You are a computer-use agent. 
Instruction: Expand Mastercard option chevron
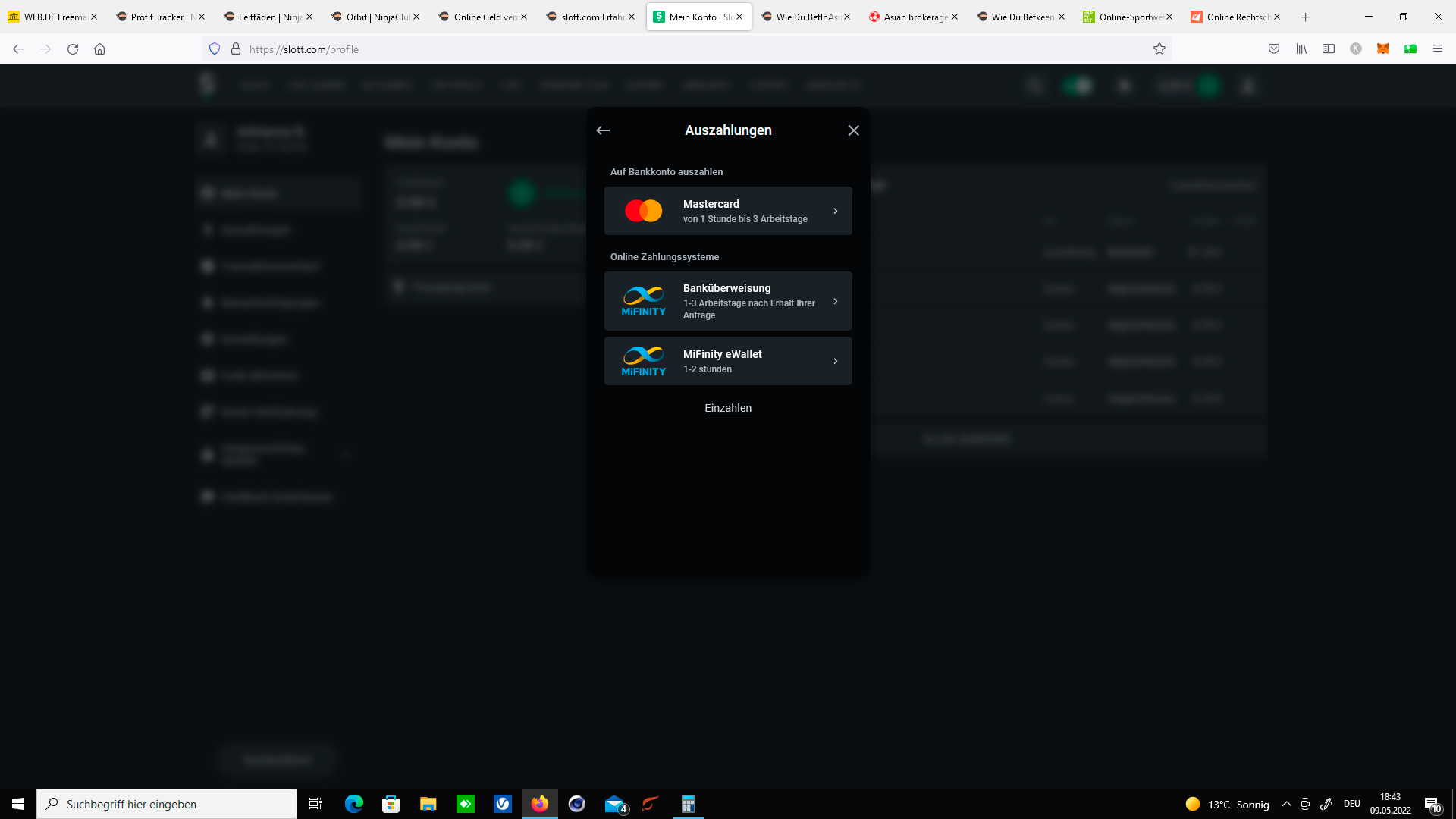click(836, 211)
